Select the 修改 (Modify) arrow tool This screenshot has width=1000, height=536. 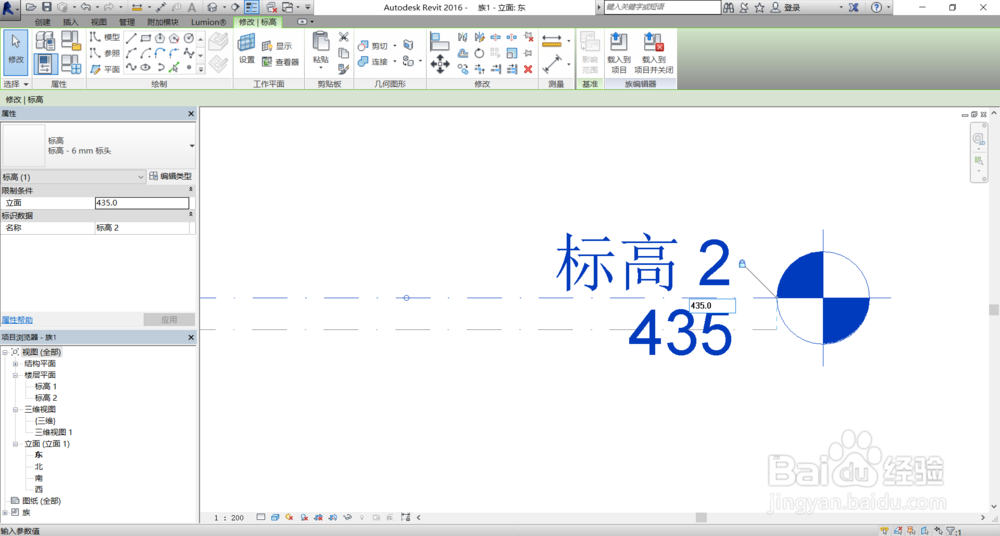tap(16, 51)
